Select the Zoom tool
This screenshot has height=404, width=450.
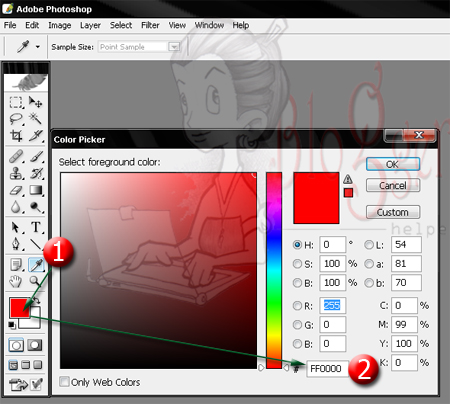(35, 281)
